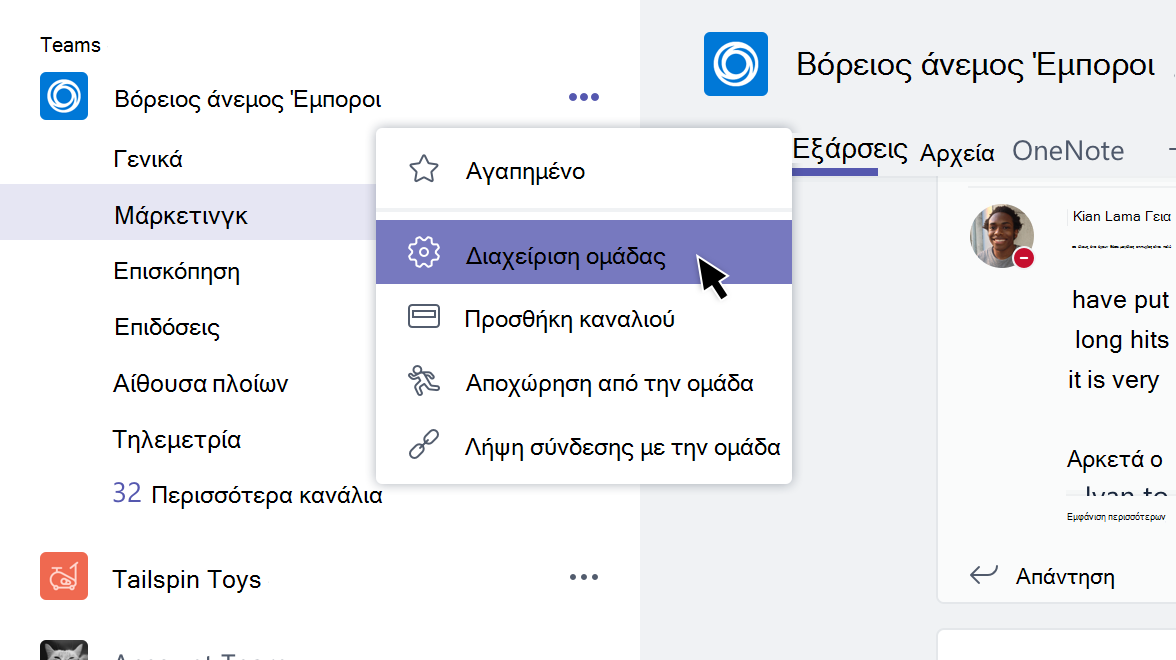Click the gear icon for Διαχείριση ομάδας
This screenshot has height=660, width=1176.
click(424, 252)
